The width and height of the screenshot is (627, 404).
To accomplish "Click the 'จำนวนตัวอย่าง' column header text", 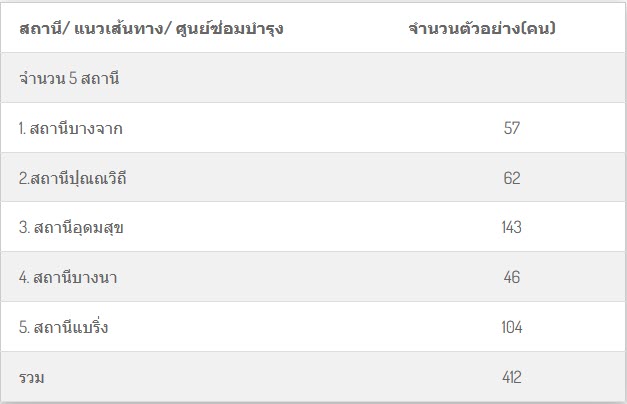I will click(464, 28).
